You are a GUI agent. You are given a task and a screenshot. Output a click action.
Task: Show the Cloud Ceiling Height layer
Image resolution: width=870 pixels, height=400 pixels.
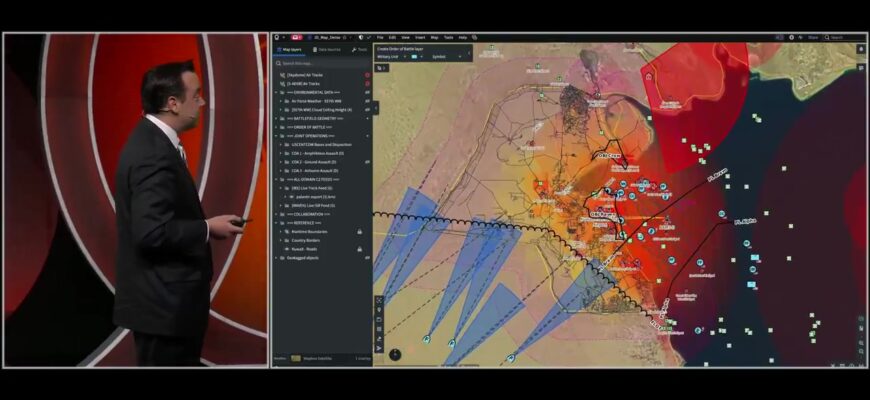[367, 110]
